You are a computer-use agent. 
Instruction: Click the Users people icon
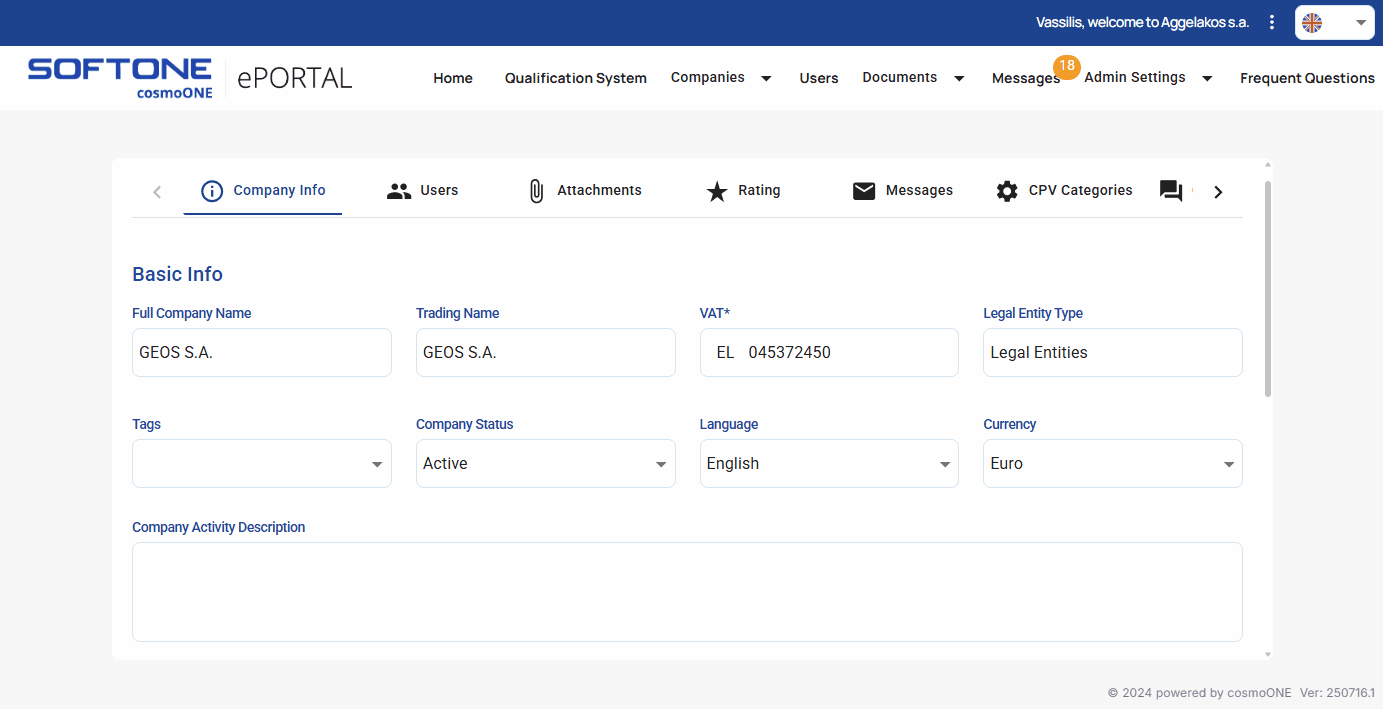[399, 191]
